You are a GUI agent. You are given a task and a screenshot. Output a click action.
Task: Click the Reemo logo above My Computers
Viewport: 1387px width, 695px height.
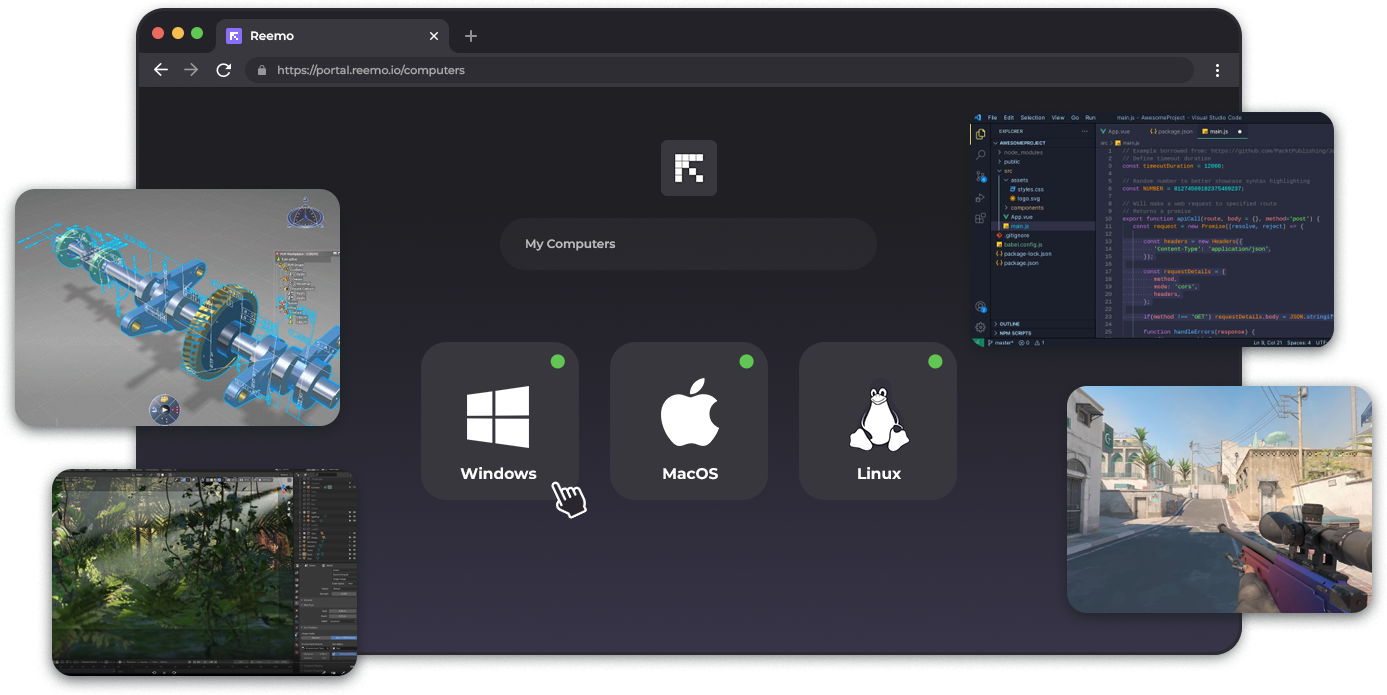(x=688, y=168)
